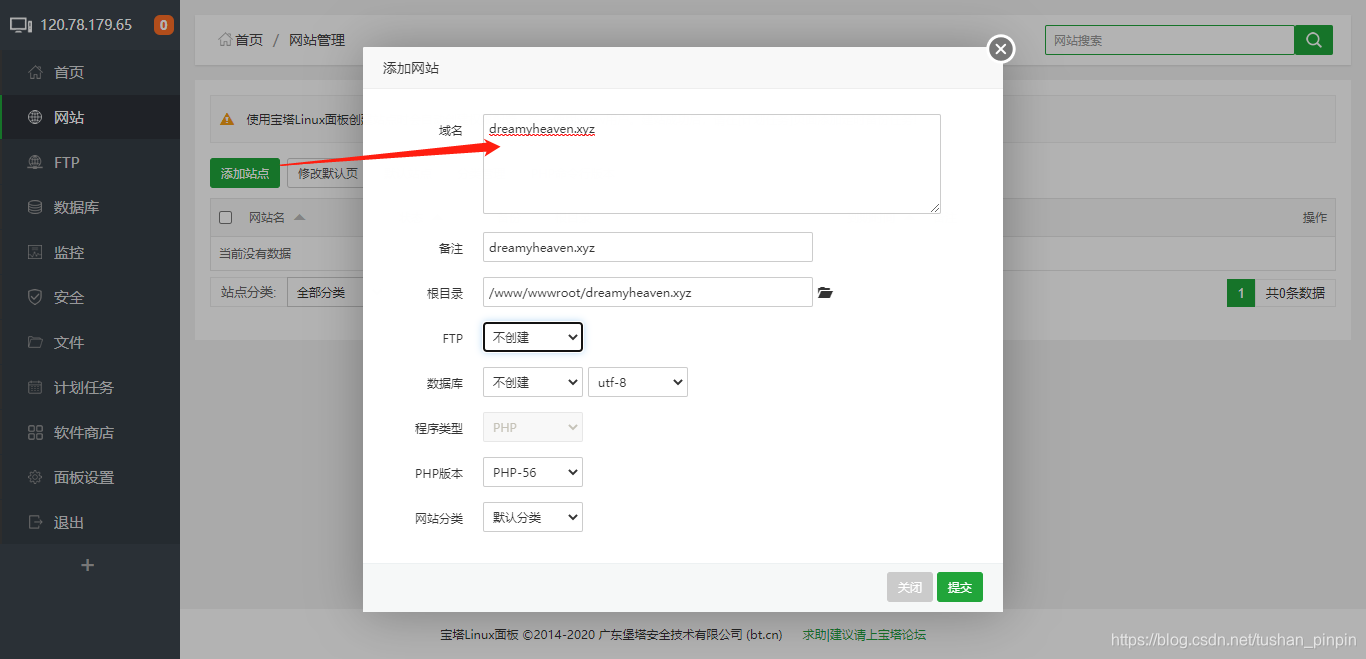1366x659 pixels.
Task: Click the FTP sidebar icon
Action: [35, 162]
